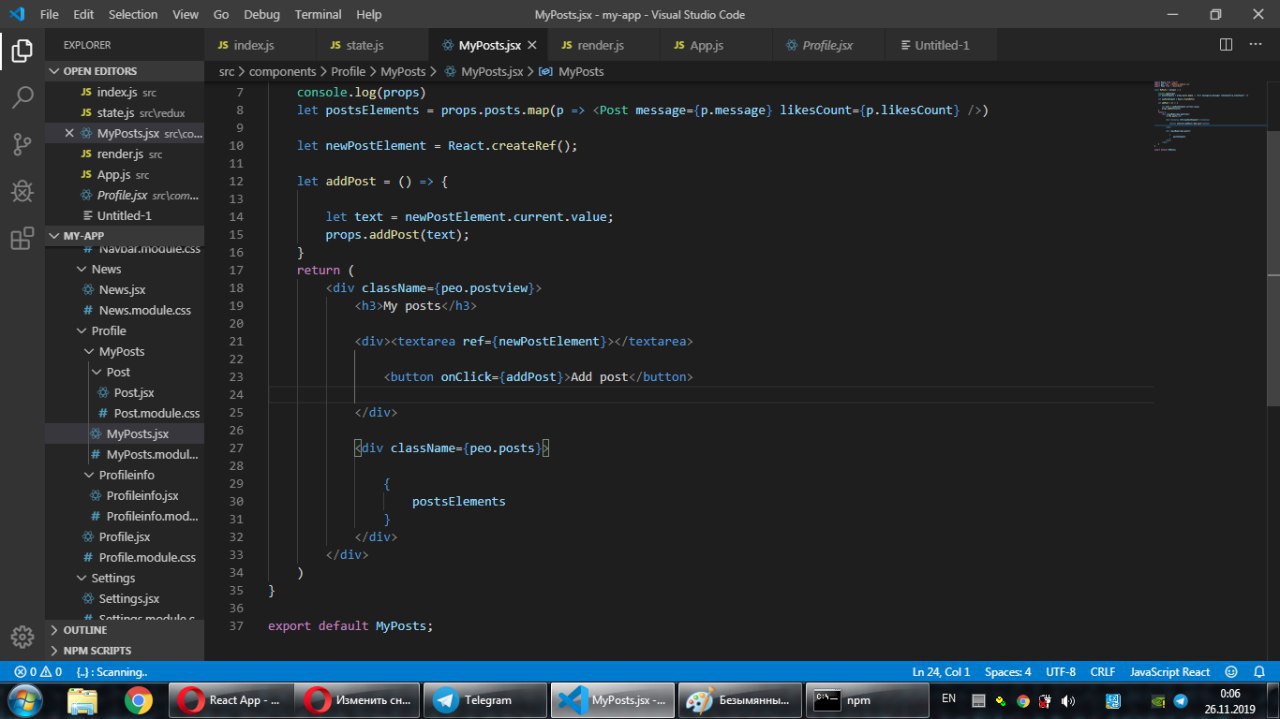Collapse the Profileinfo folder
This screenshot has height=719, width=1280.
pos(125,475)
